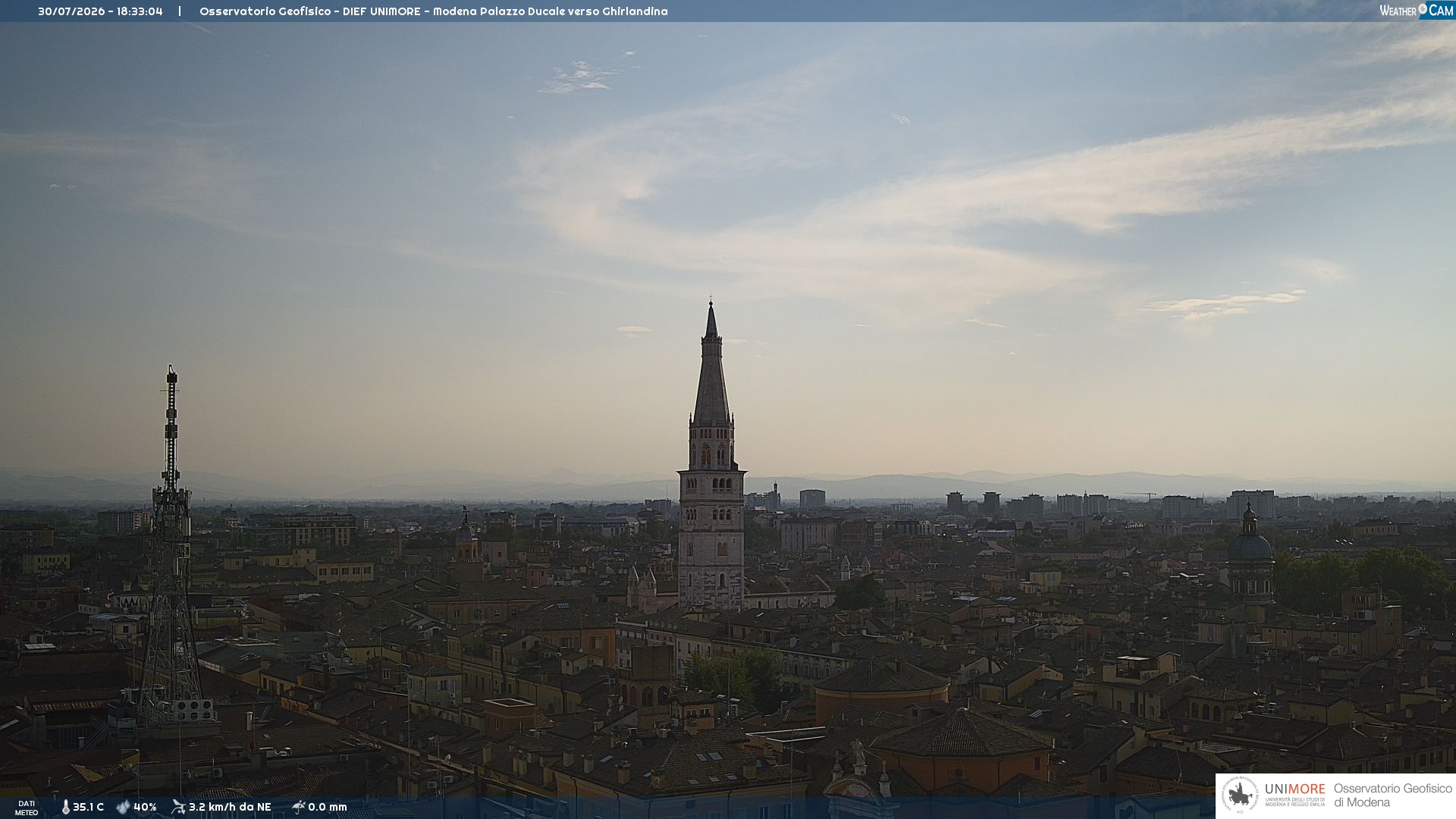Image resolution: width=1456 pixels, height=819 pixels.
Task: Click the temperature value 35.1 C
Action: click(x=88, y=807)
